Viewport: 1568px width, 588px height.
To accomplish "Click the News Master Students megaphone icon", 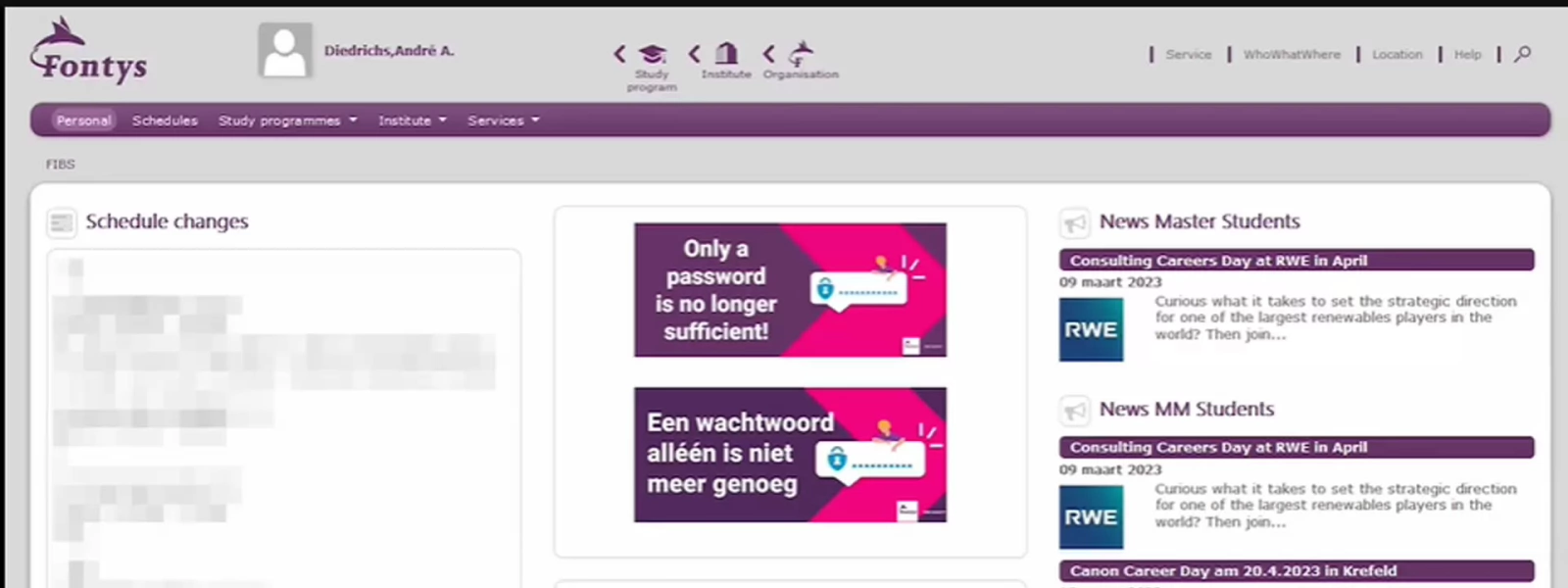I will pos(1075,223).
